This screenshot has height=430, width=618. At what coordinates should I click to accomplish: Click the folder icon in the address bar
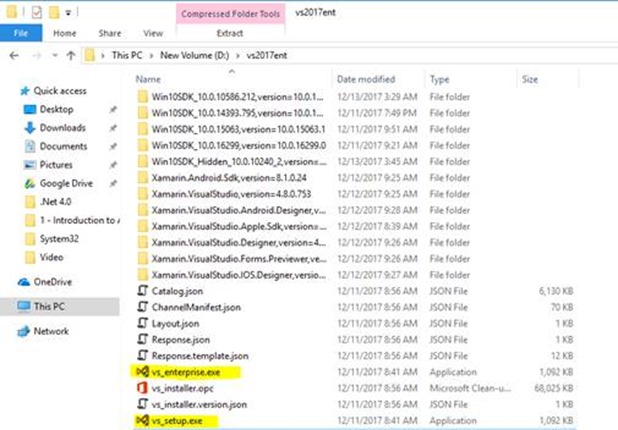pos(90,55)
